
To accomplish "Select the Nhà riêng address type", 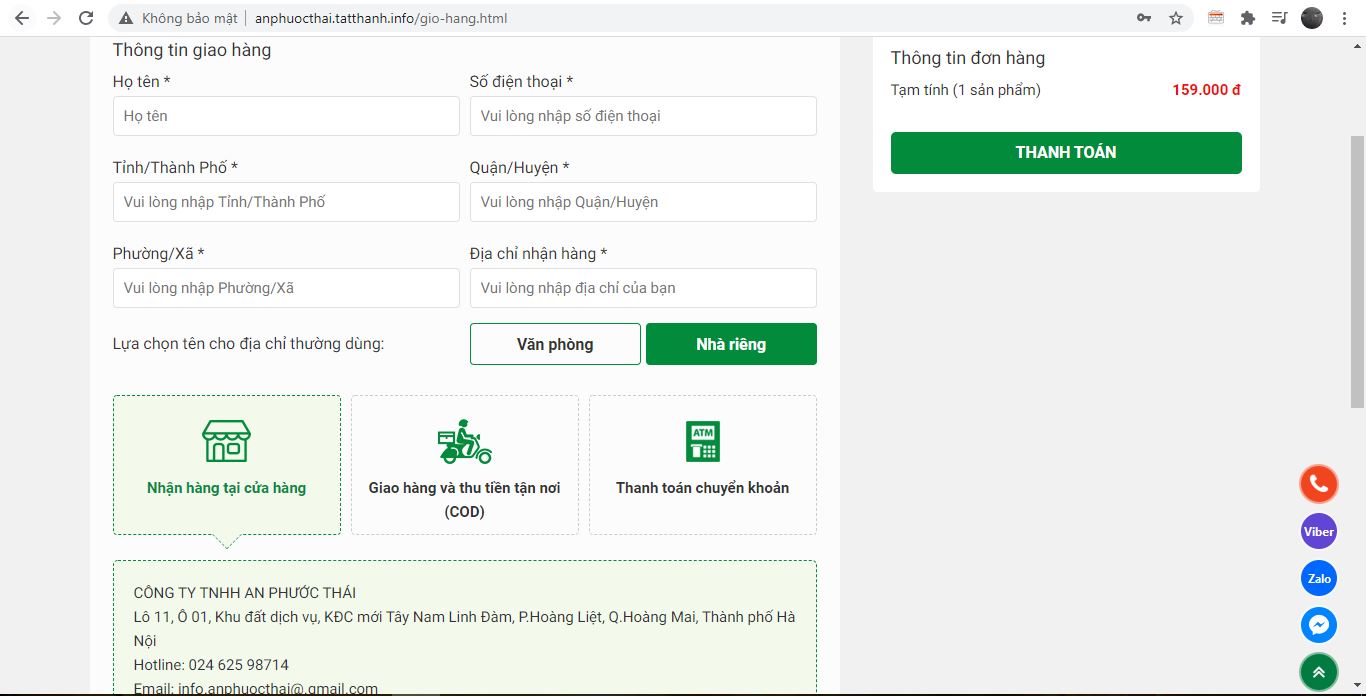I will [x=731, y=344].
